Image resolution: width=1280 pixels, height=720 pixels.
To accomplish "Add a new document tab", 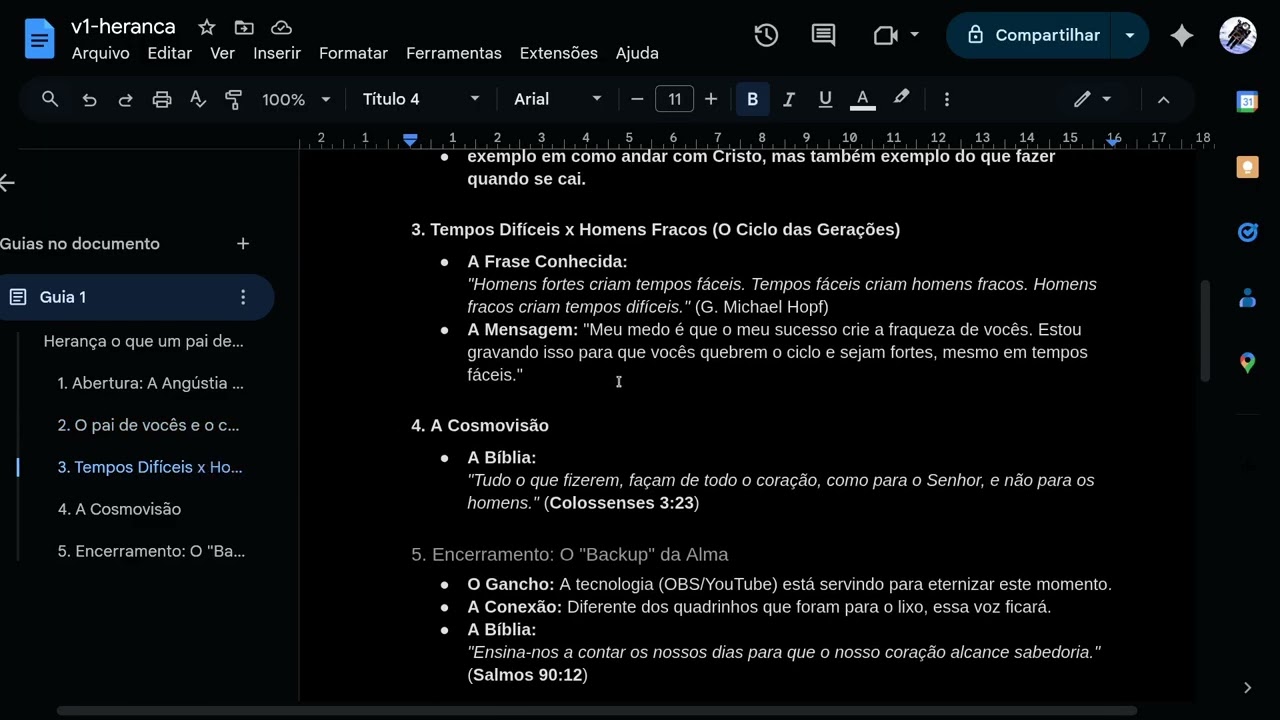I will 242,243.
